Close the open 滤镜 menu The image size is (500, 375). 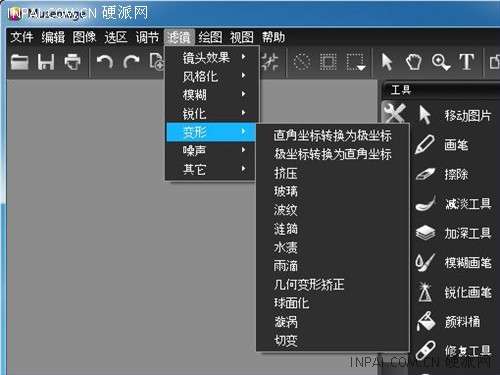(179, 37)
